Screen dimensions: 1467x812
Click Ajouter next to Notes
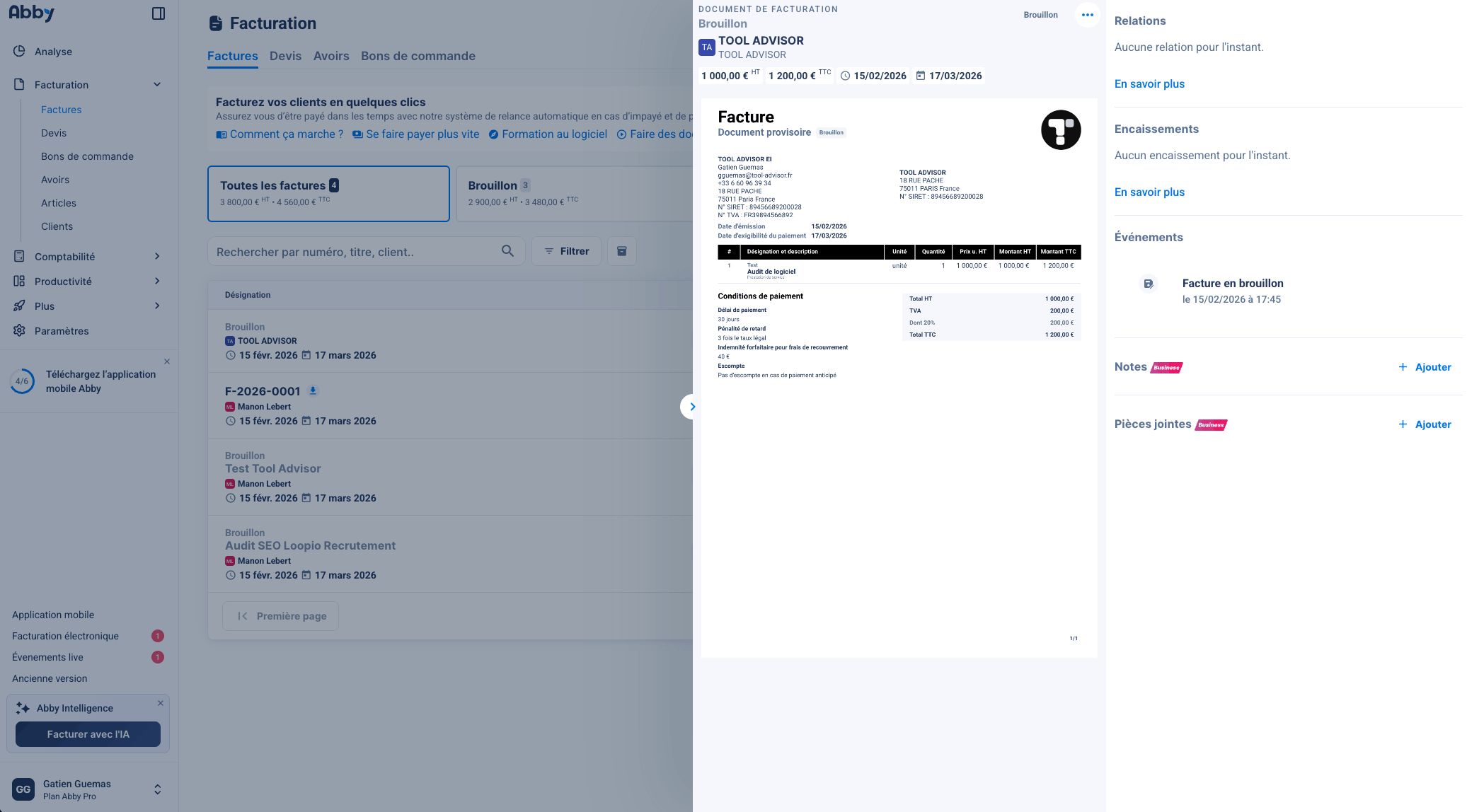coord(1425,367)
